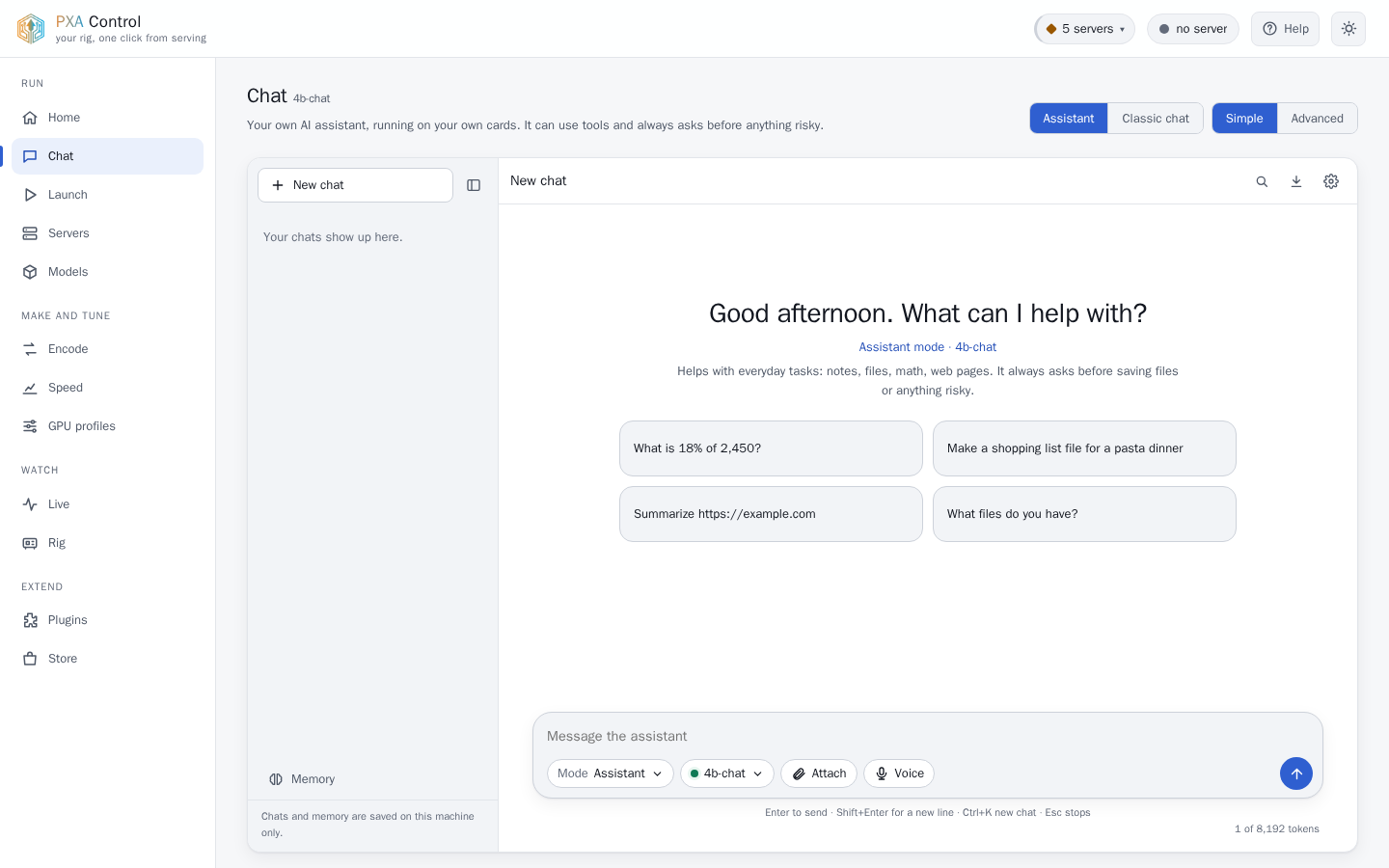Viewport: 1389px width, 868px height.
Task: Open Encode tool from sidebar
Action: pyautogui.click(x=107, y=349)
